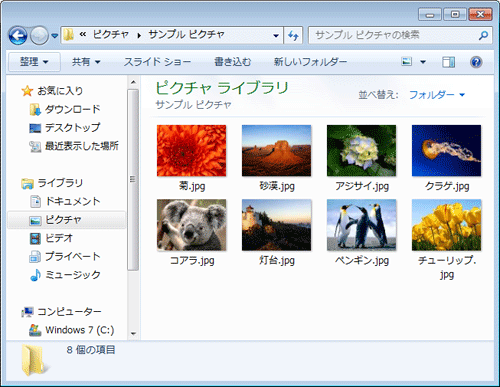Select the クラゲ.jpg thumbnail
500x387 pixels.
point(446,151)
